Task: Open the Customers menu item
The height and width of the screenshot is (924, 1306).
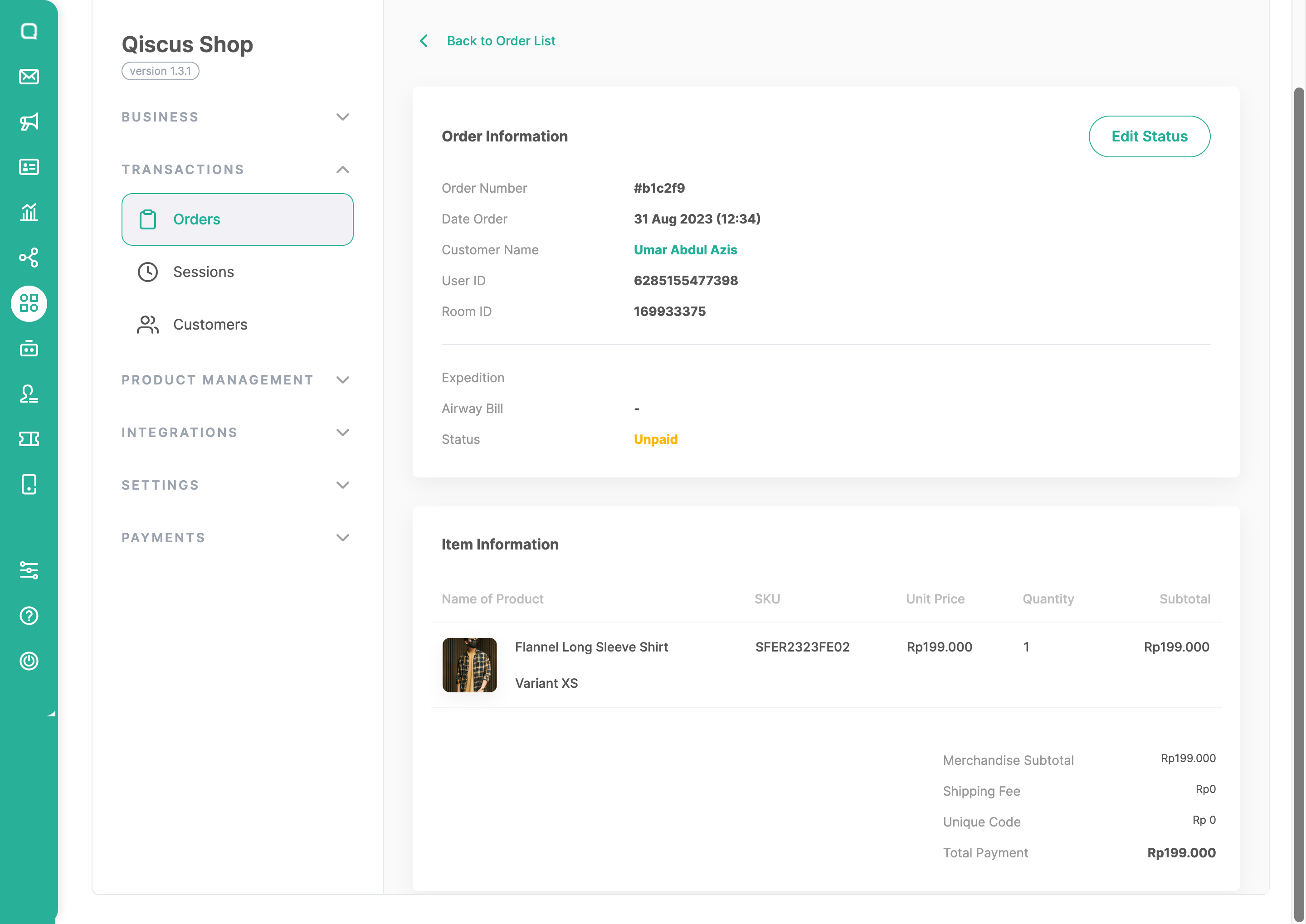Action: (210, 324)
